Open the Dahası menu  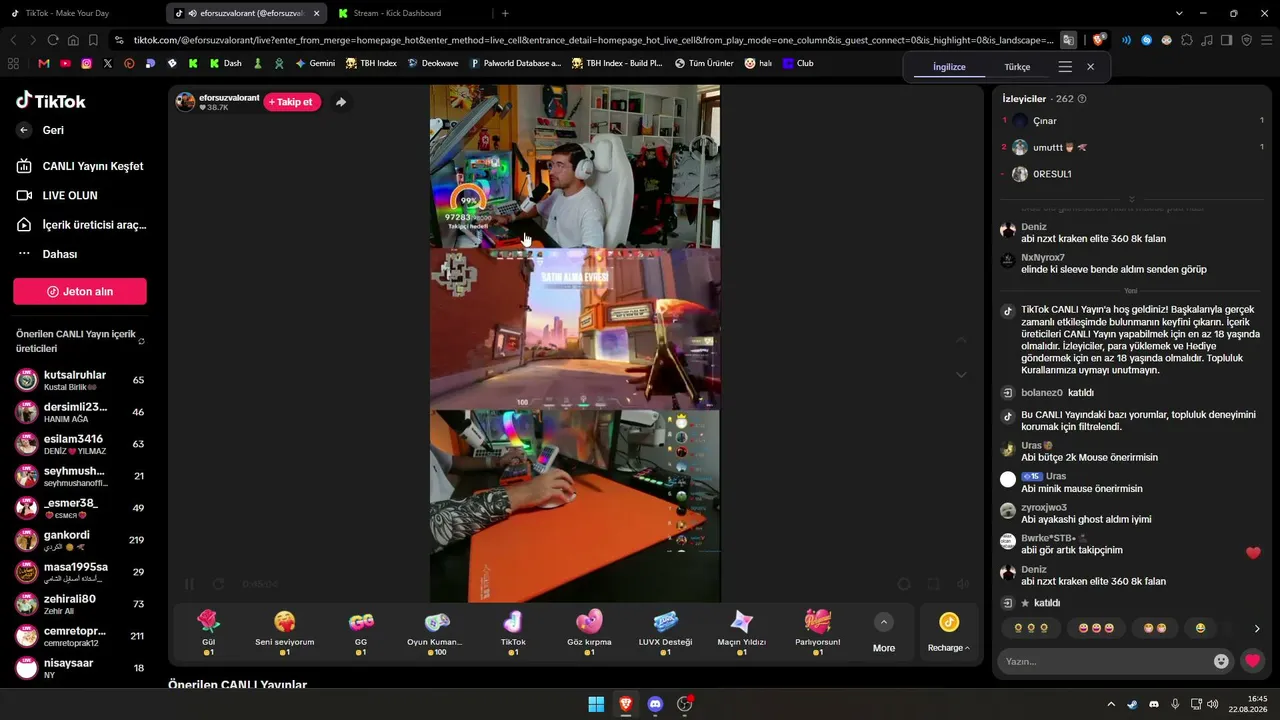(47, 254)
